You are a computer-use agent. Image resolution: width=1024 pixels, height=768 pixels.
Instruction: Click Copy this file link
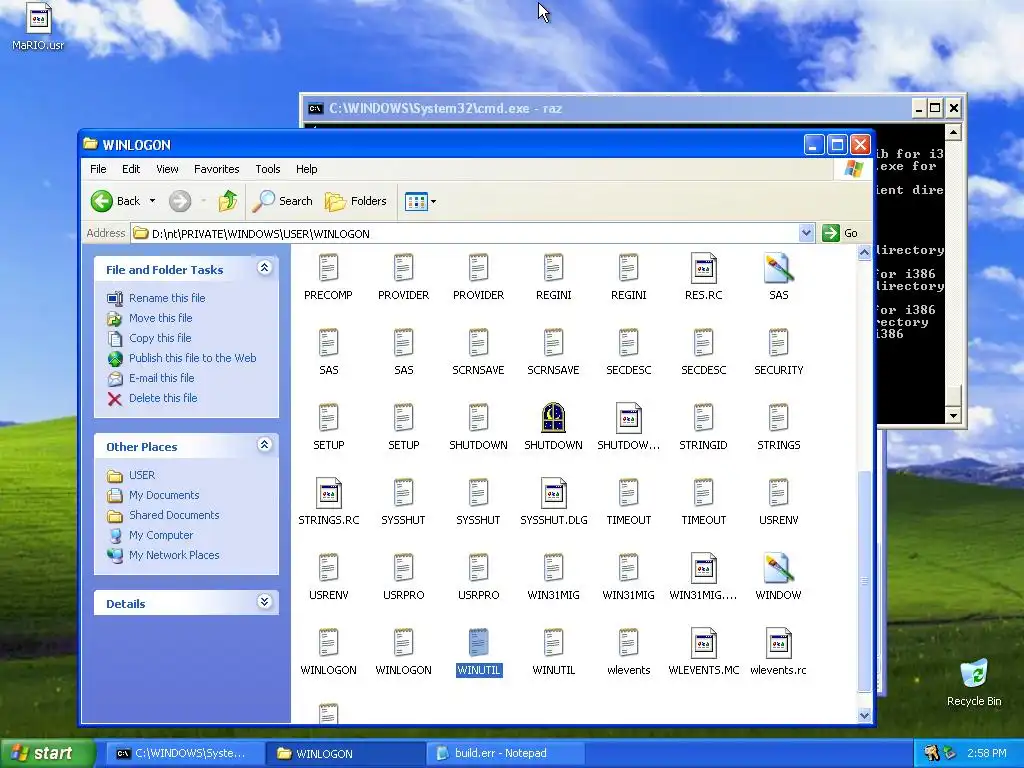pos(160,338)
